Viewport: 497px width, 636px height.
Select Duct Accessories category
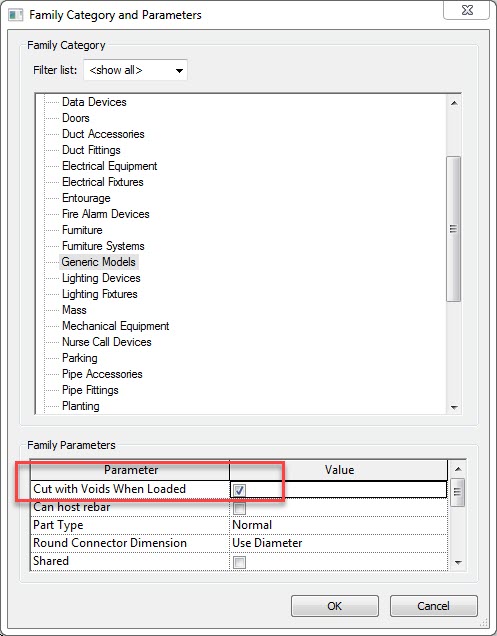[x=103, y=134]
